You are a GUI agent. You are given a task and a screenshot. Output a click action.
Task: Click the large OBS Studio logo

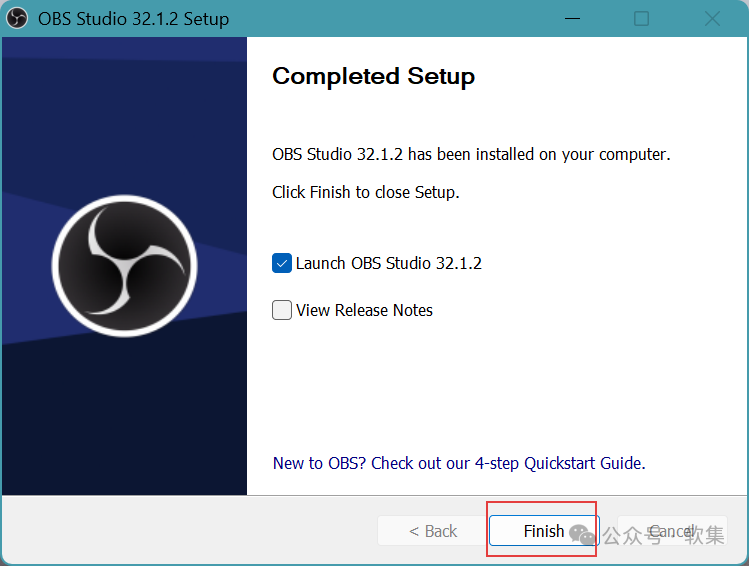tap(124, 266)
